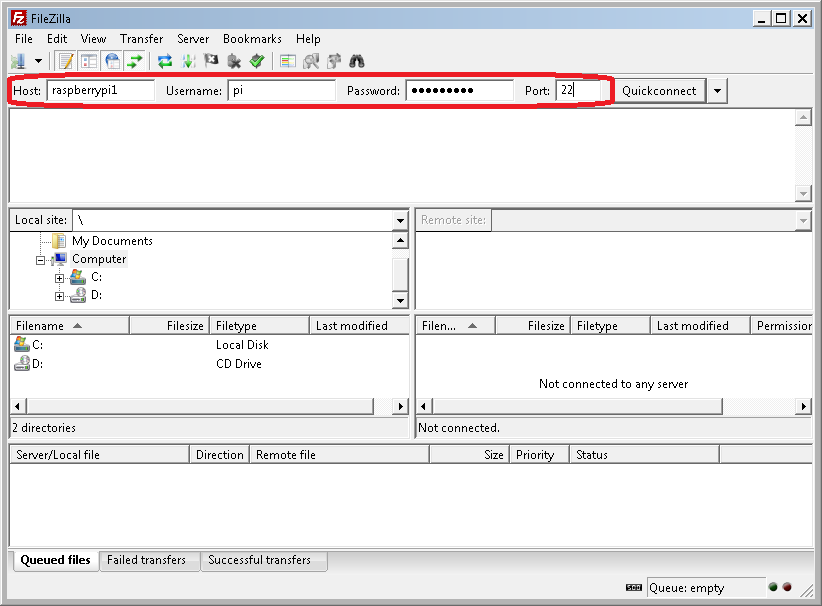Select D: drive in local tree
Image resolution: width=822 pixels, height=606 pixels.
click(96, 295)
